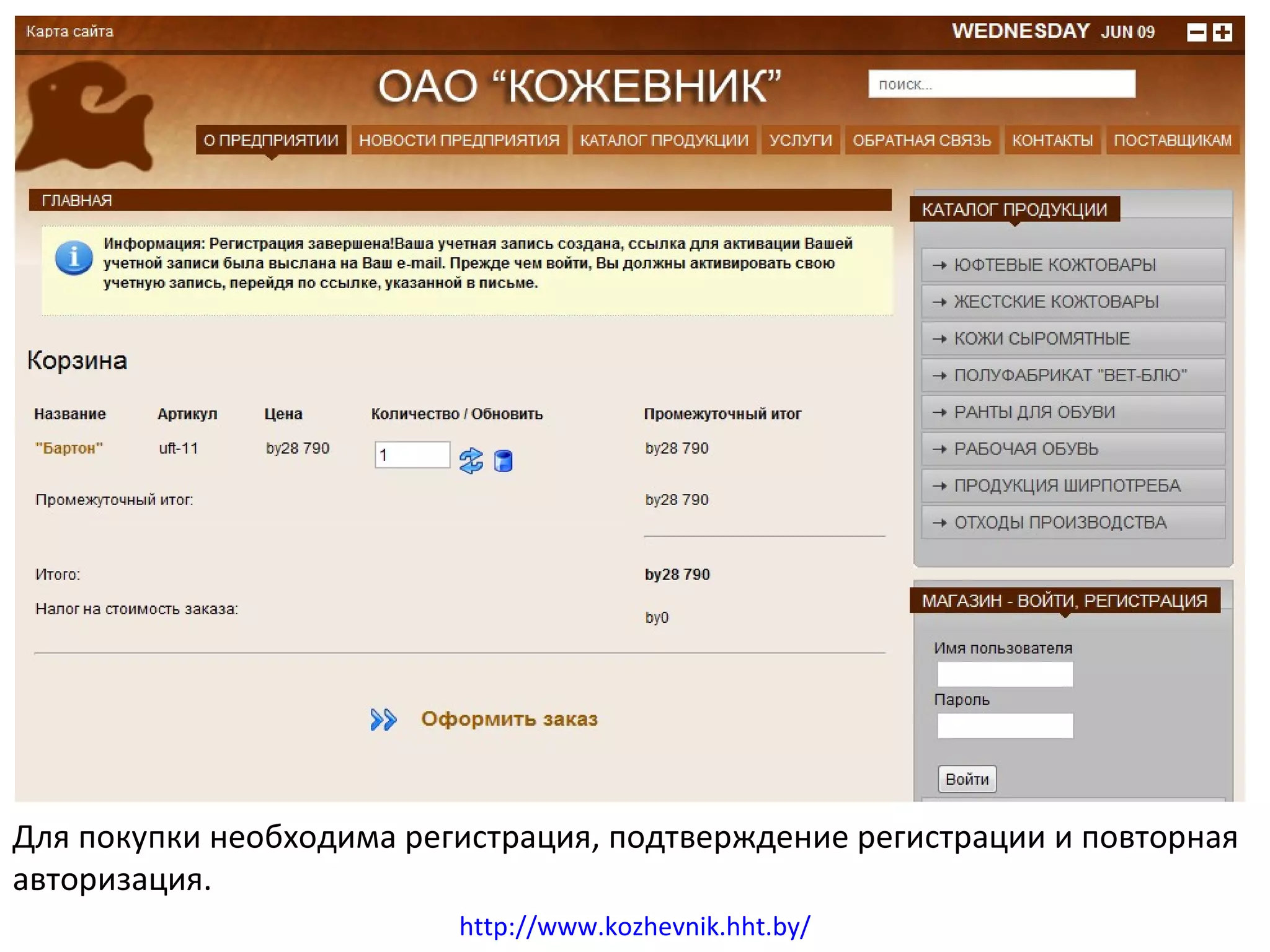Delete the Бартон item using trash icon
This screenshot has width=1270, height=952.
pyautogui.click(x=504, y=461)
